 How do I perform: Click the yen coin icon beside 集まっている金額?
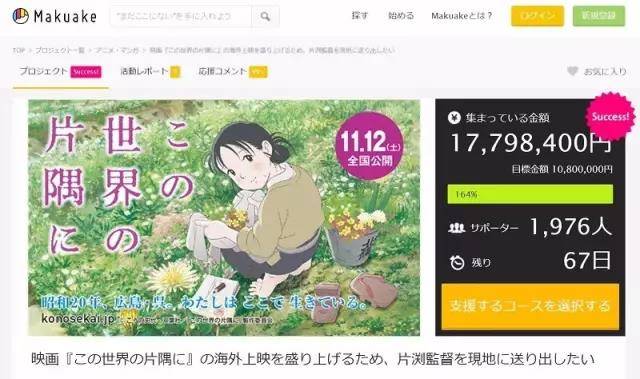[454, 118]
